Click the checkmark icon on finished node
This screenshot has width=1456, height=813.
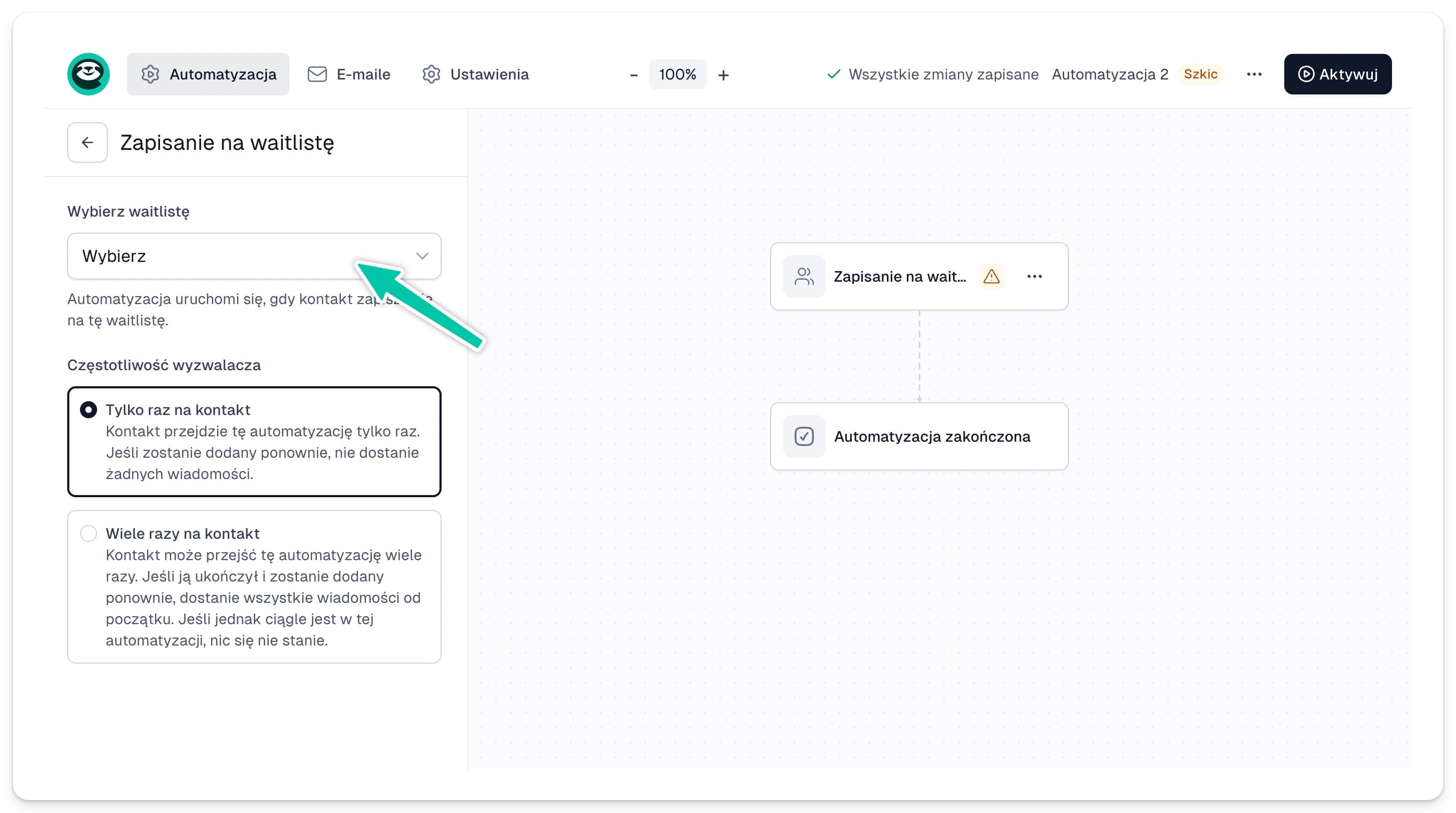[804, 436]
